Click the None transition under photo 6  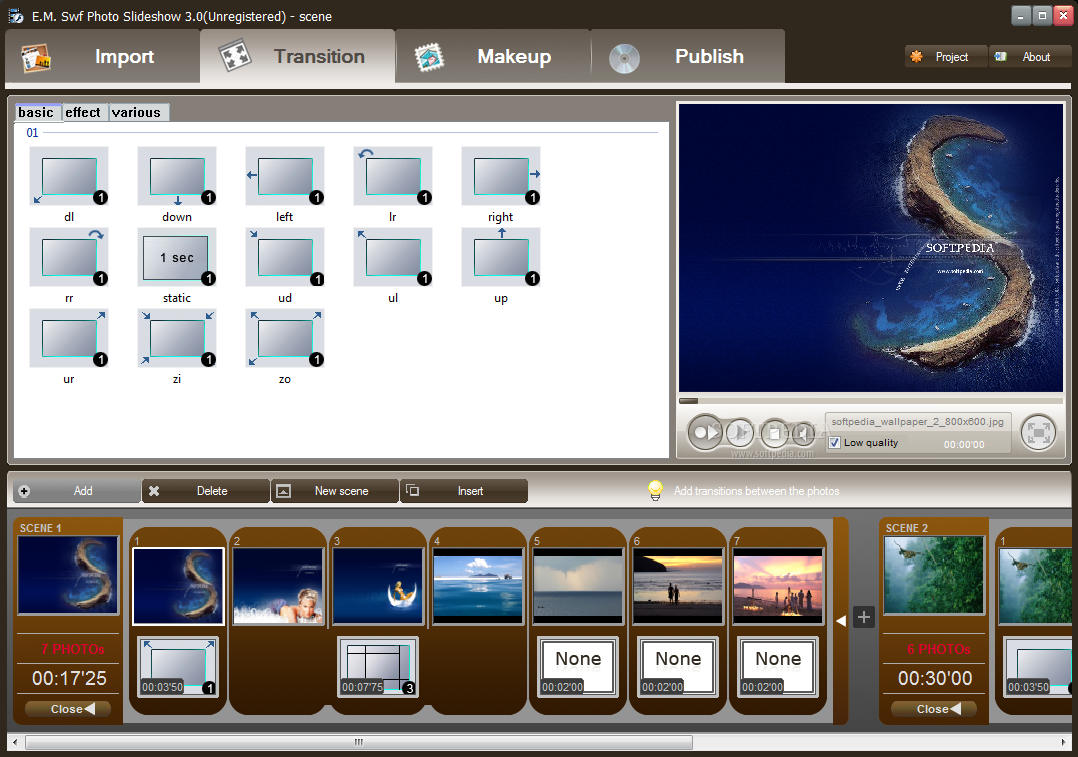pos(678,667)
